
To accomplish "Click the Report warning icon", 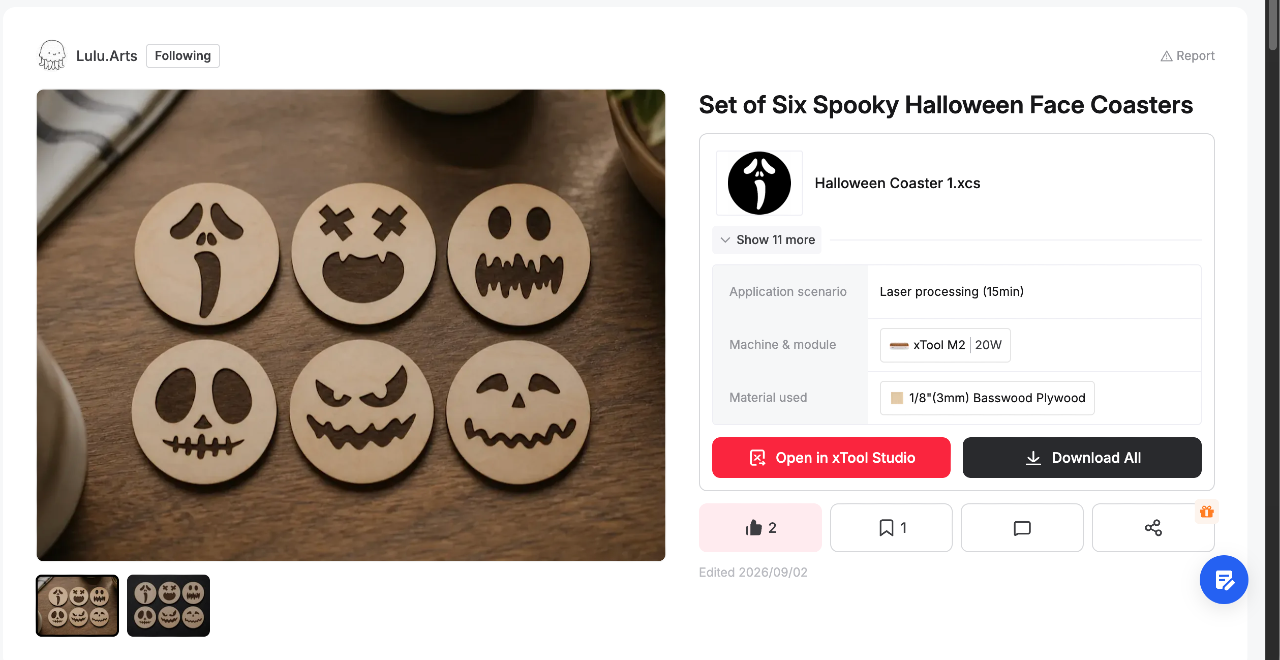I will pos(1166,56).
